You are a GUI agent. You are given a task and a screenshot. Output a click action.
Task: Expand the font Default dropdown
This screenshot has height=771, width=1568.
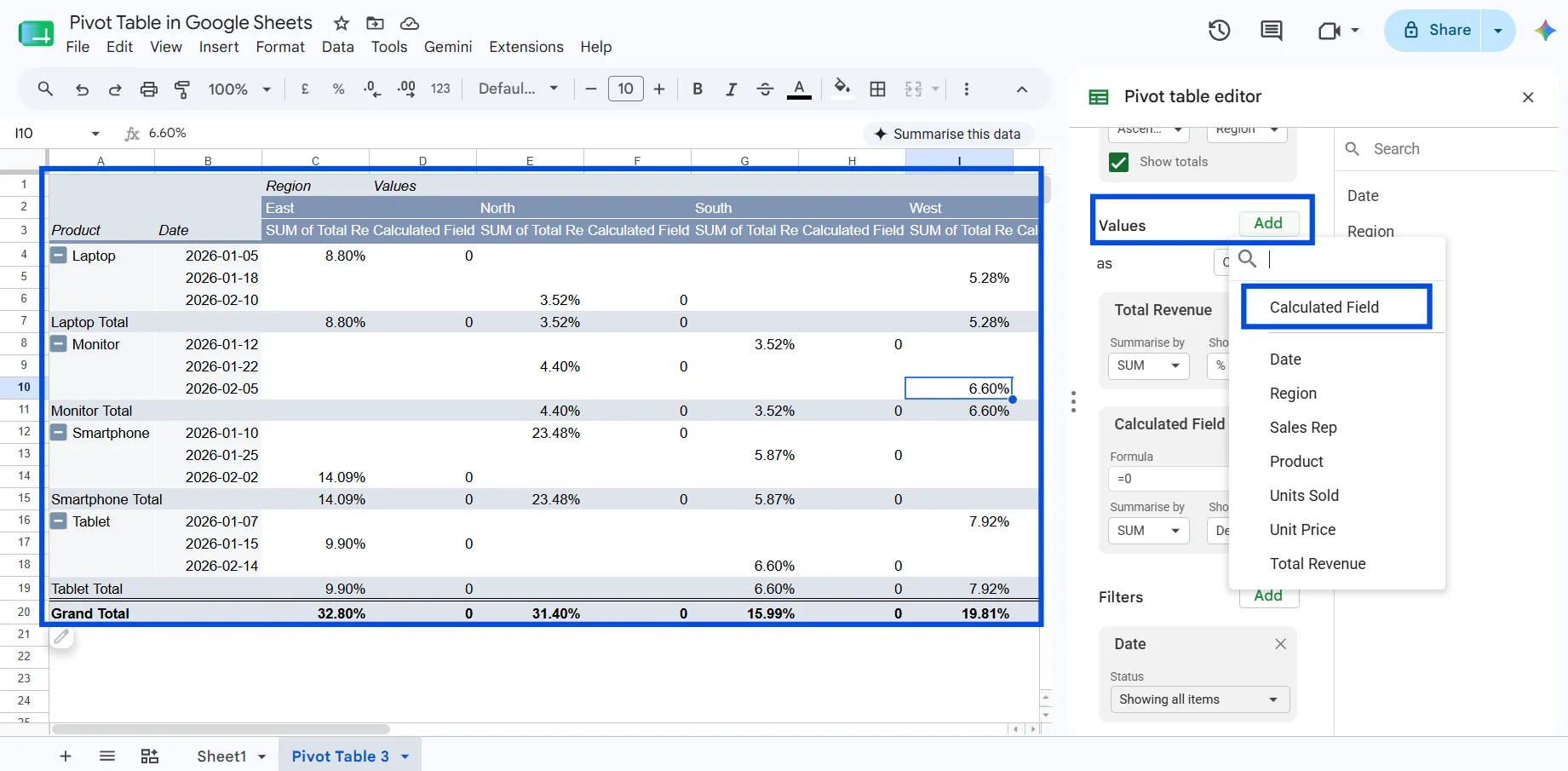(x=518, y=89)
